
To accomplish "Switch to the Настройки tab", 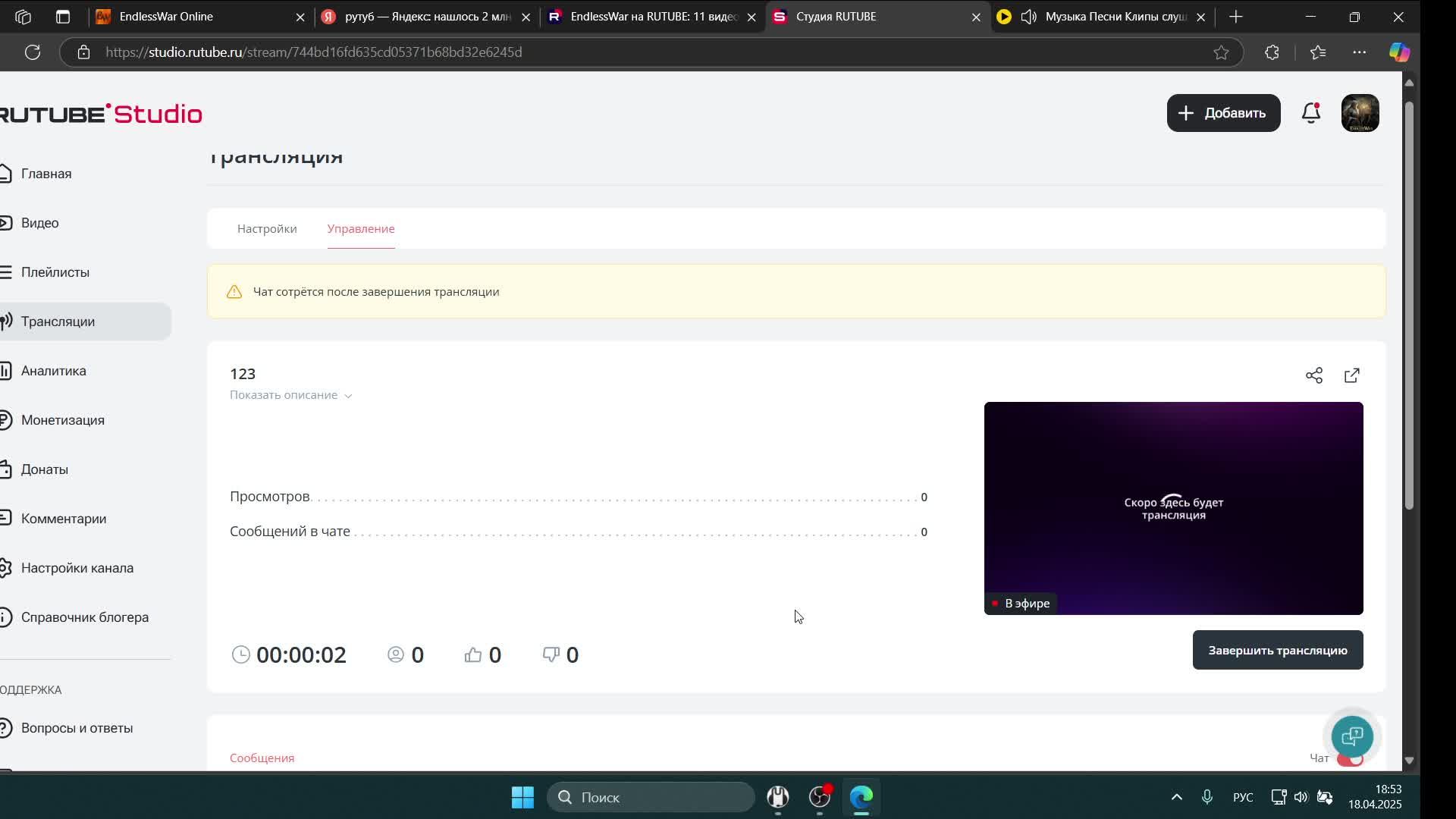I will pos(267,229).
